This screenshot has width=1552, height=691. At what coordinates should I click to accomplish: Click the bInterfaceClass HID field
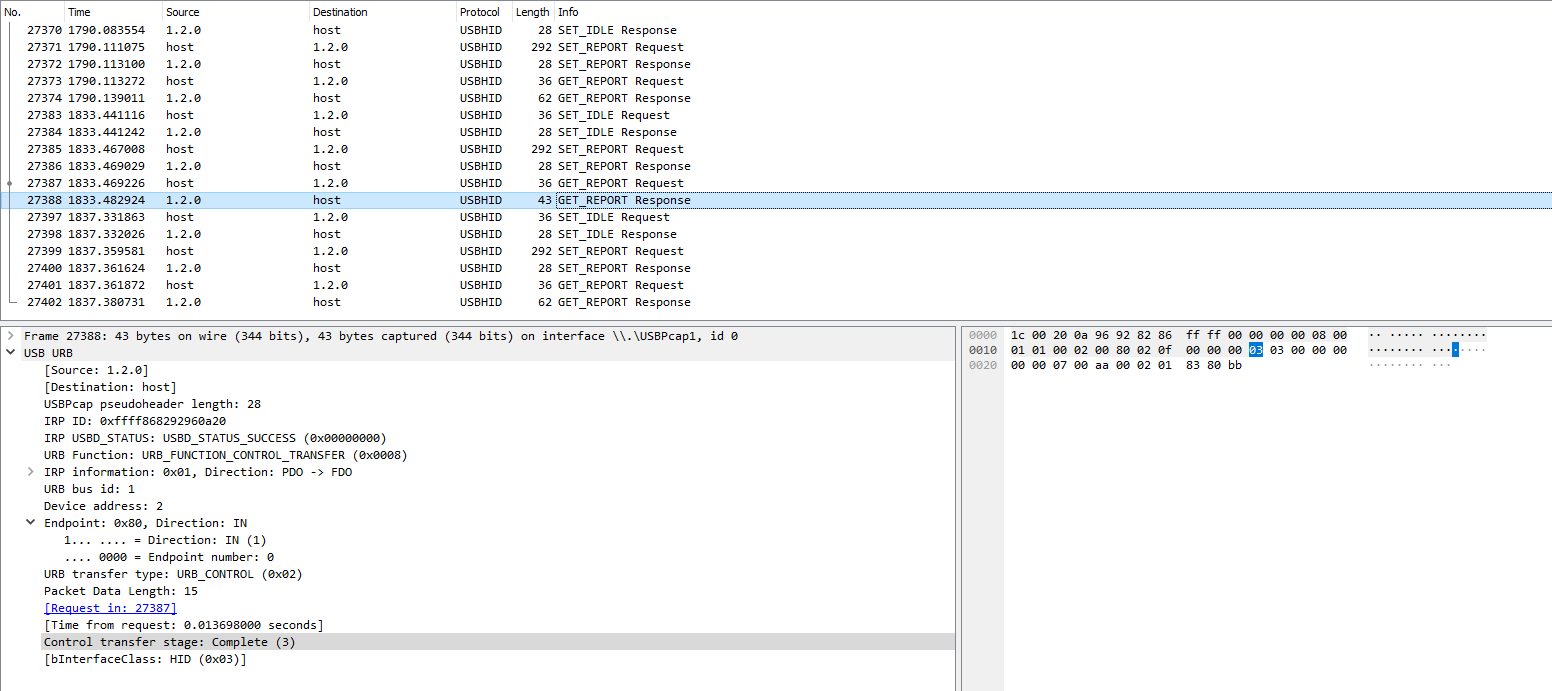145,659
